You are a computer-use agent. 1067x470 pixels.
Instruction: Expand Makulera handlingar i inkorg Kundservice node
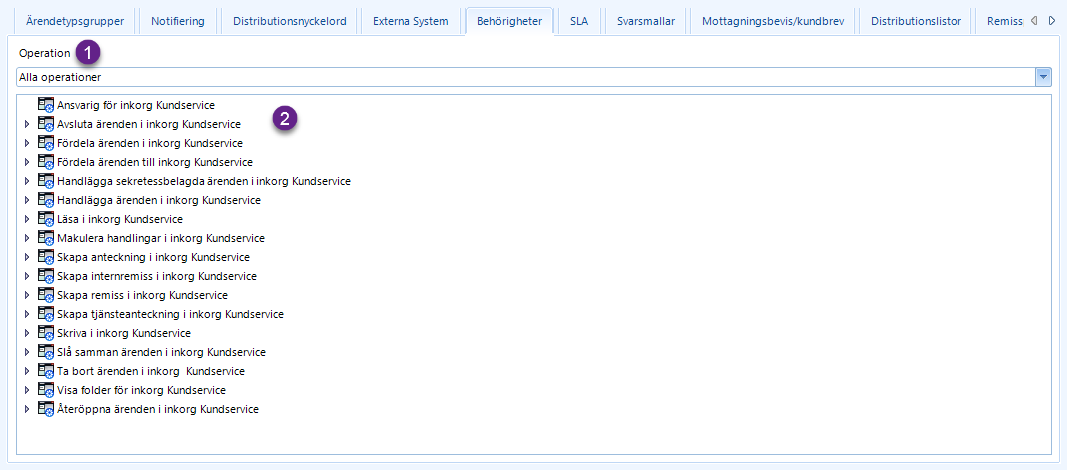27,239
